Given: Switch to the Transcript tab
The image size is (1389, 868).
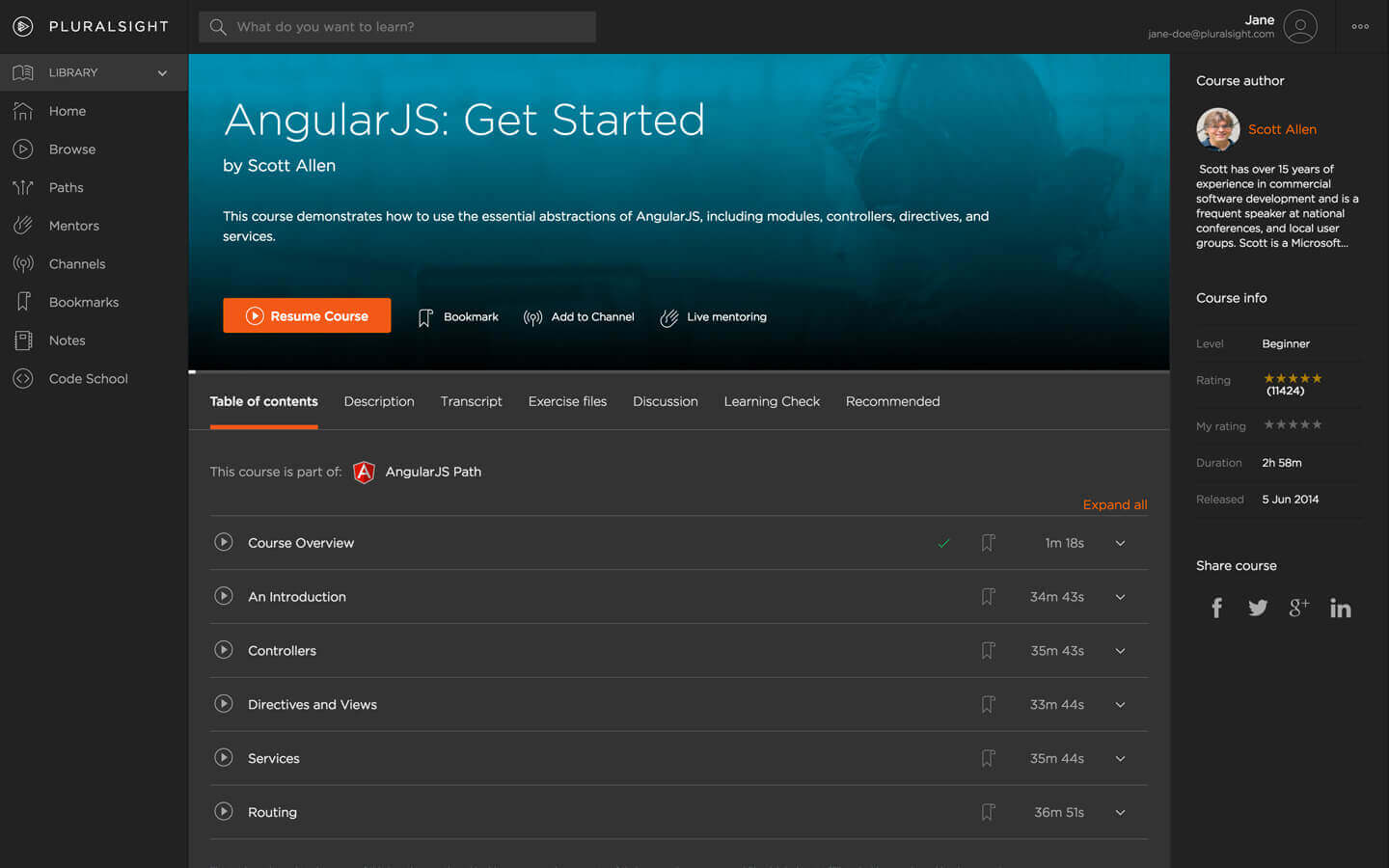Looking at the screenshot, I should pyautogui.click(x=471, y=401).
